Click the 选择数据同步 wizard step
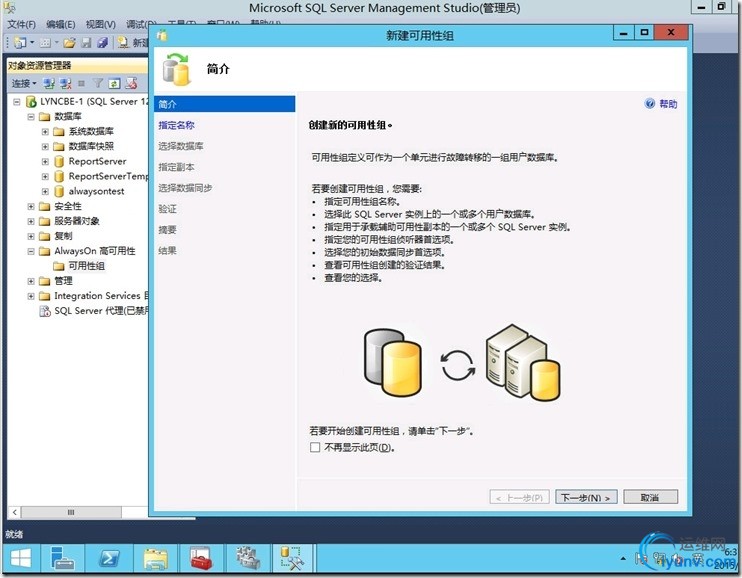742x578 pixels. click(x=185, y=188)
